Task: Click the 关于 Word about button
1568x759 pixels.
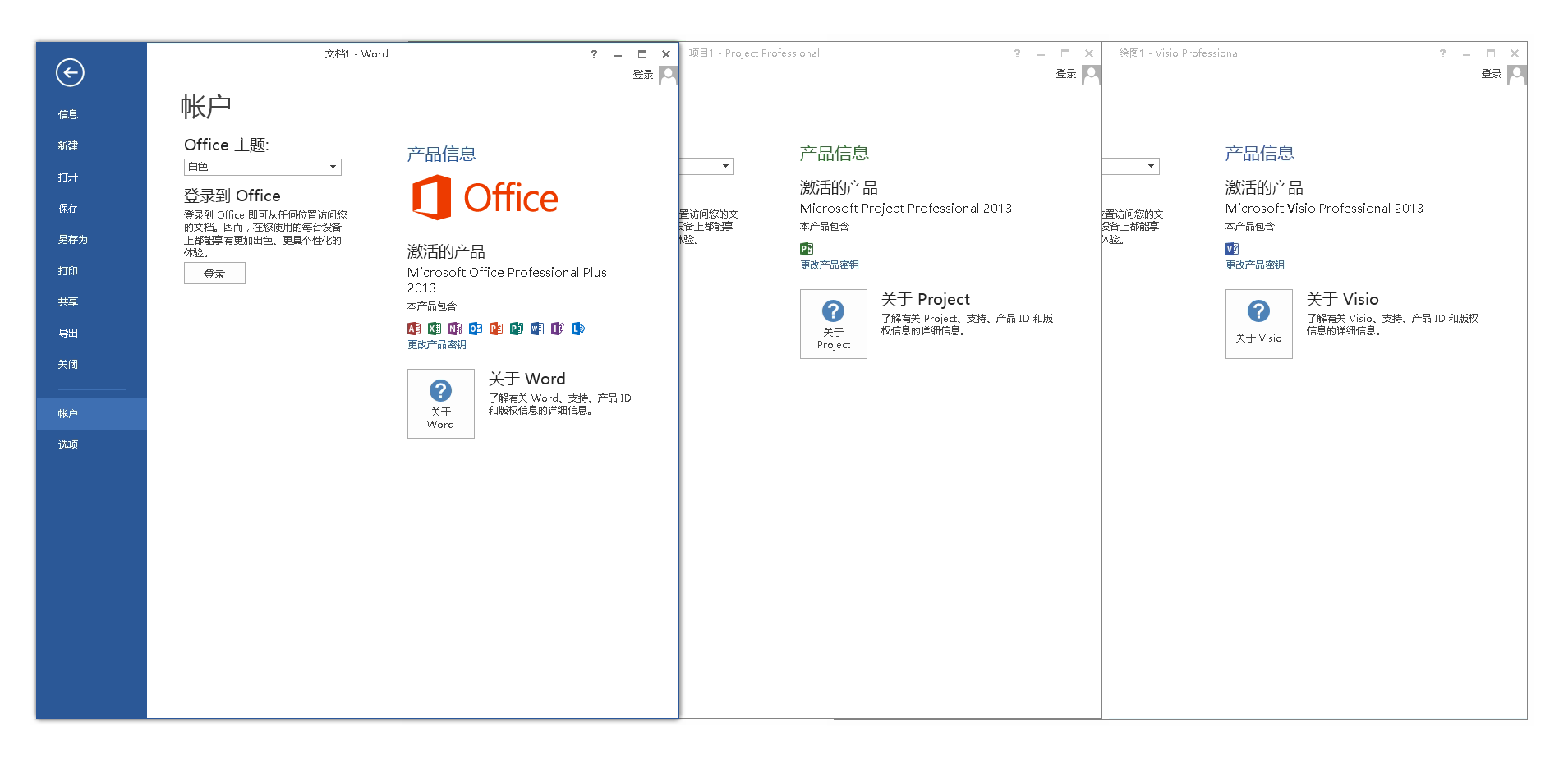Action: (x=441, y=403)
